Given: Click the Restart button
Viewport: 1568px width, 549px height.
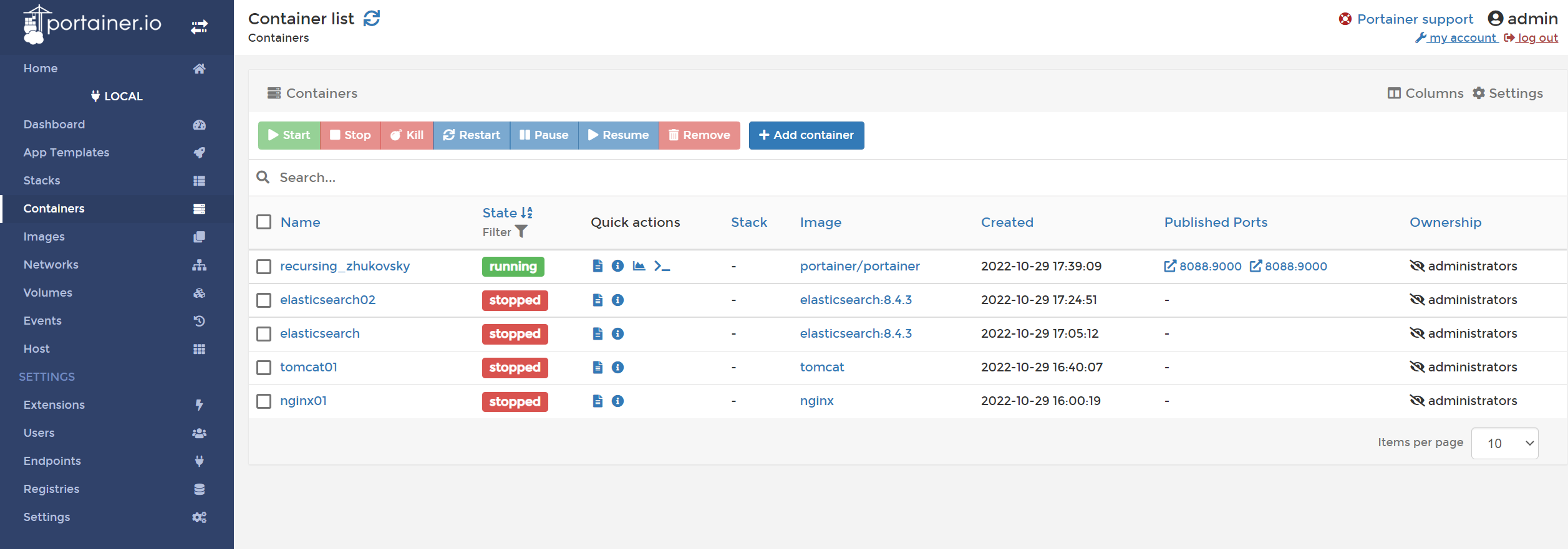Looking at the screenshot, I should 472,135.
